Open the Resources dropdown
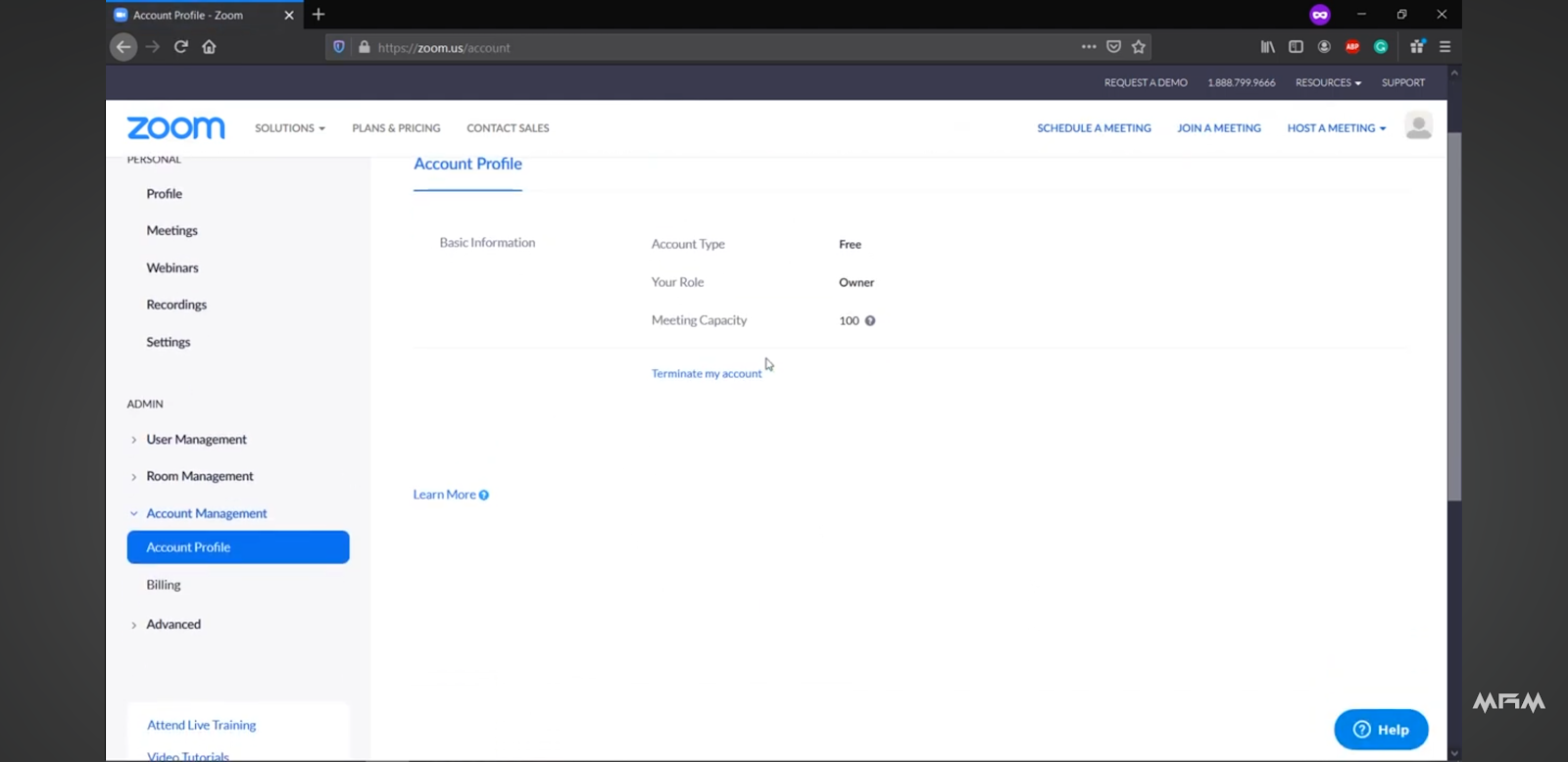 point(1328,83)
